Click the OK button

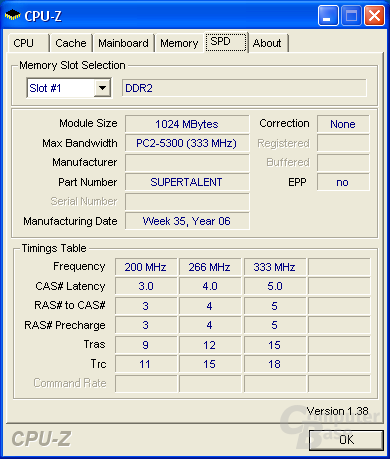coord(346,440)
